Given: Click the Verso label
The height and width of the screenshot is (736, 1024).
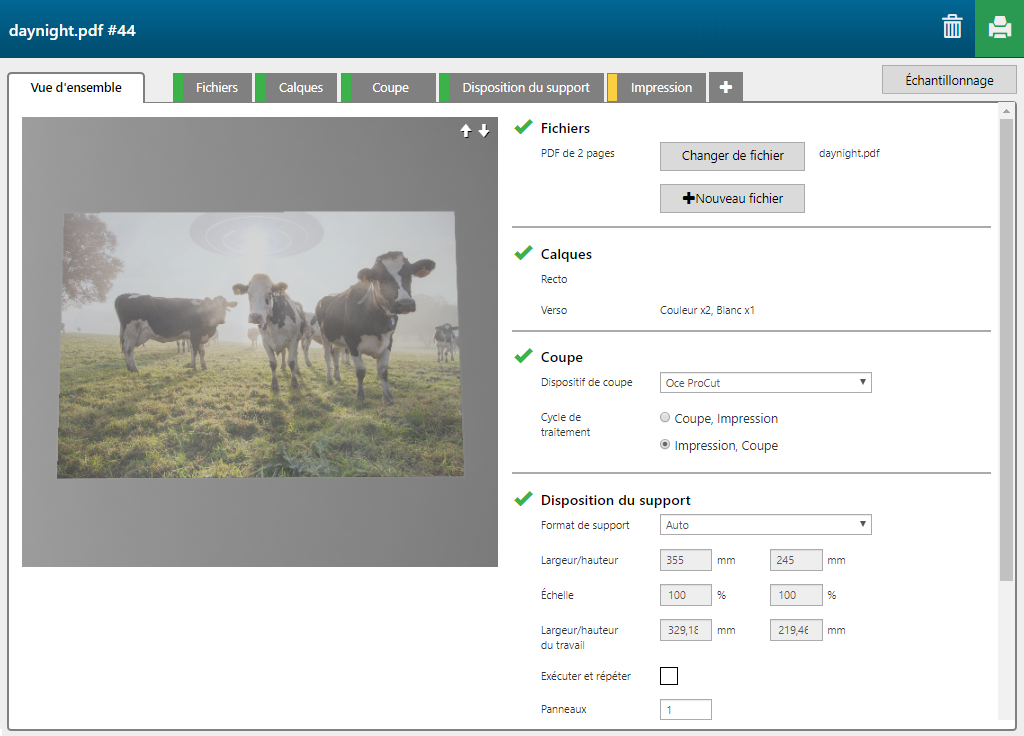Looking at the screenshot, I should tap(554, 310).
